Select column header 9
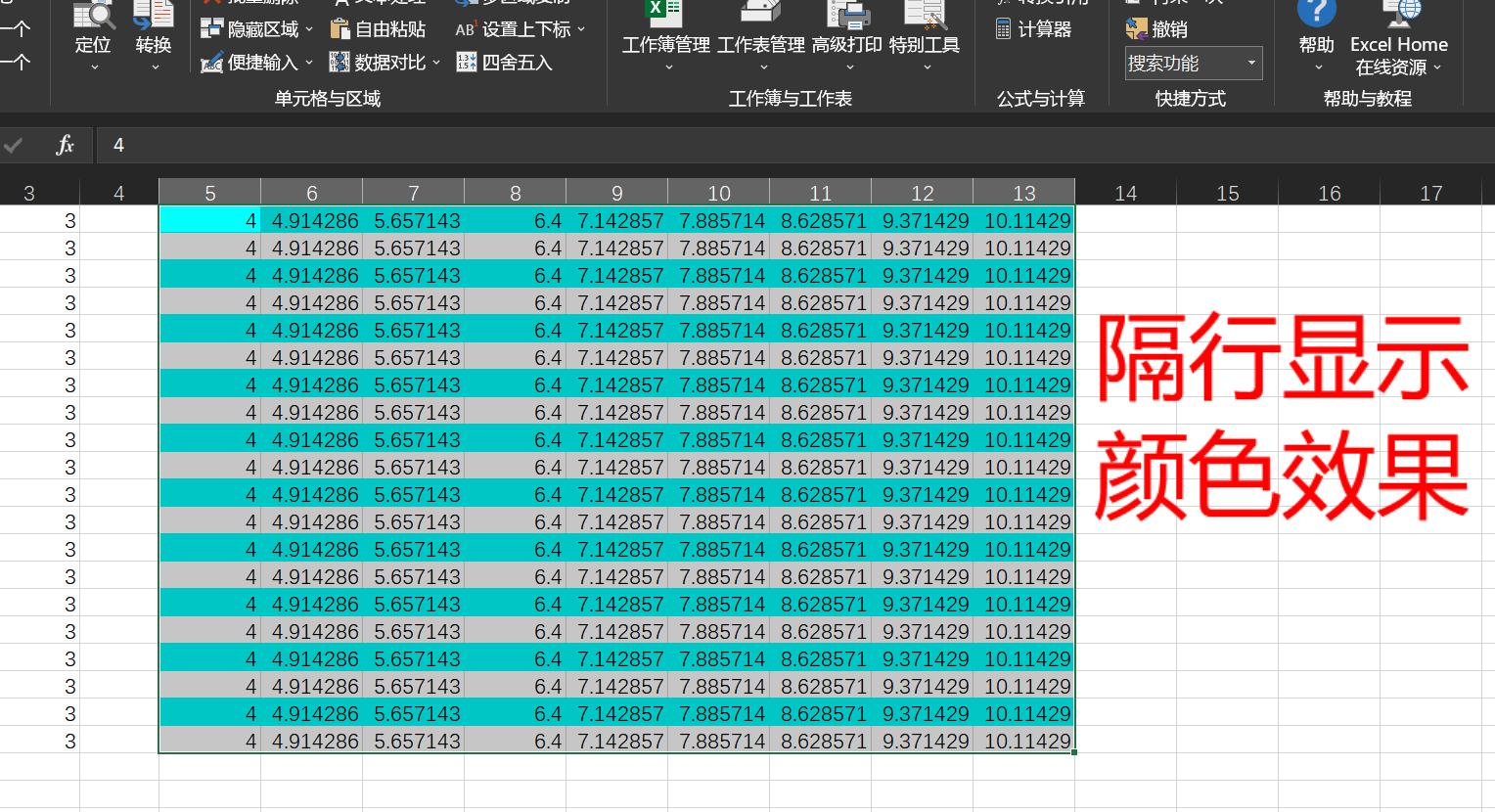The image size is (1495, 812). [x=617, y=193]
